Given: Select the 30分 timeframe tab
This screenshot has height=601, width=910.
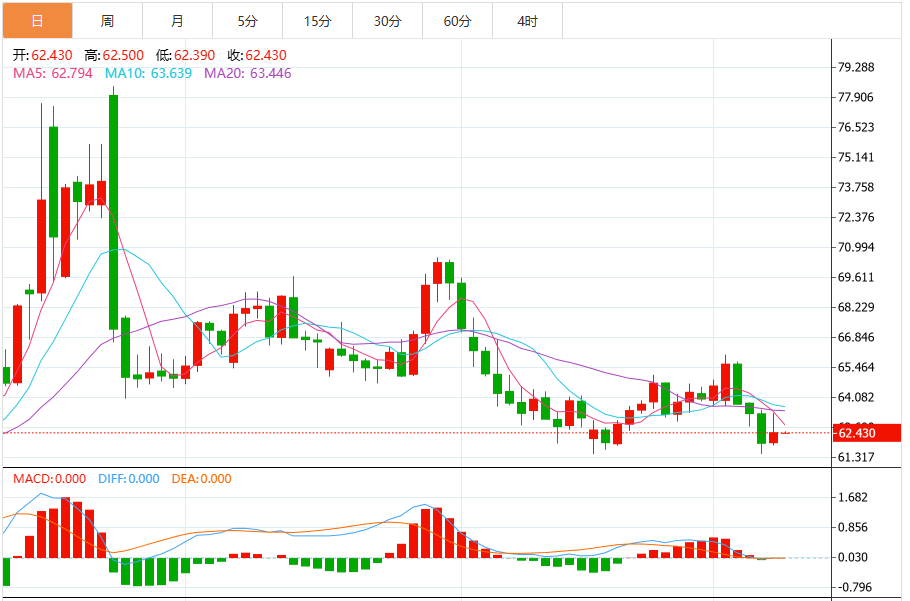Looking at the screenshot, I should click(x=387, y=21).
